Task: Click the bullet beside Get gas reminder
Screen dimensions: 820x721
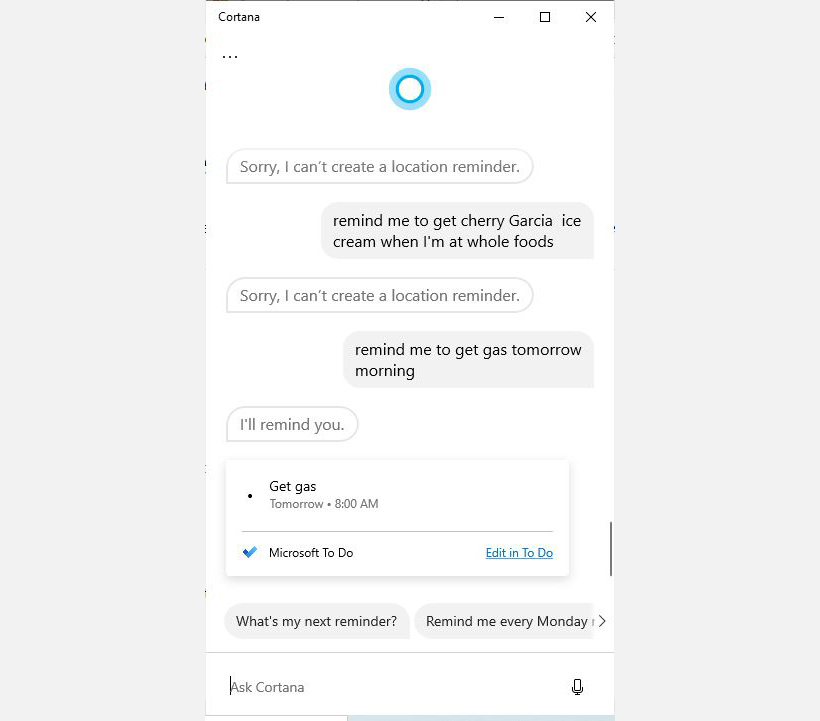Action: 250,496
